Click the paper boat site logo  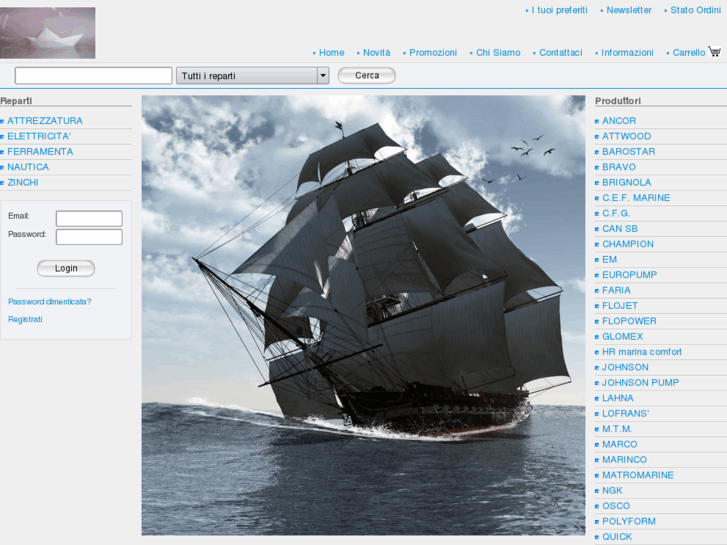[x=47, y=32]
